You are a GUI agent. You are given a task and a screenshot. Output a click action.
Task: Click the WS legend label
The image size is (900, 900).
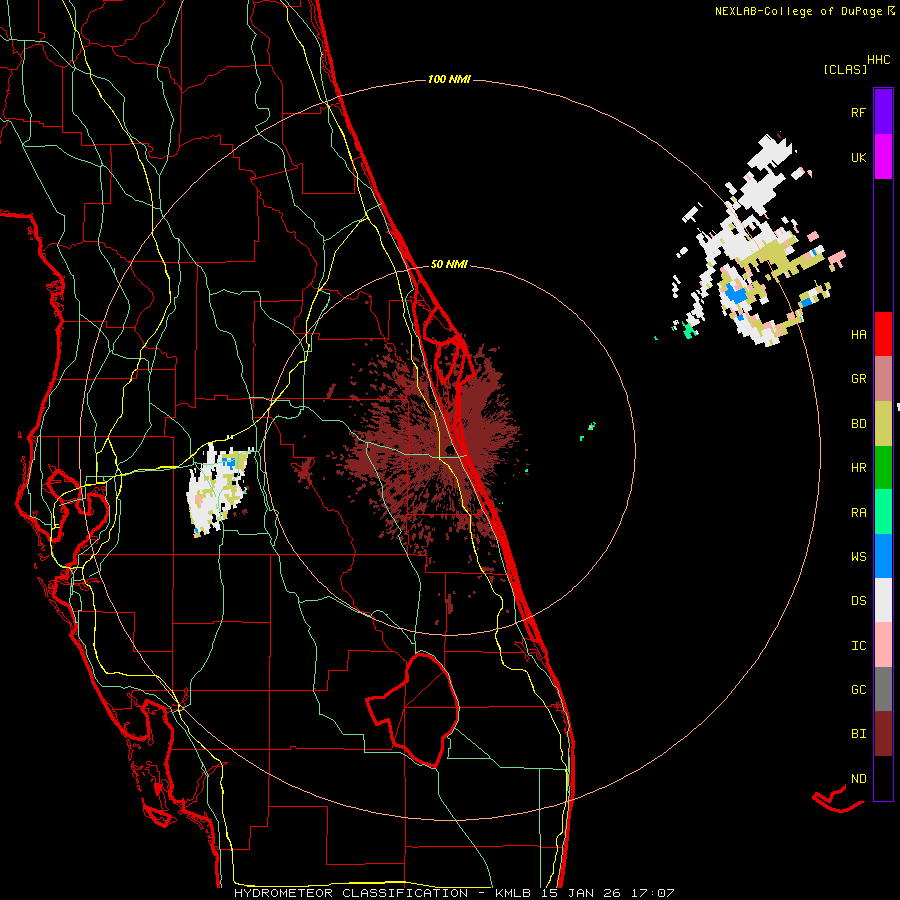pyautogui.click(x=858, y=557)
